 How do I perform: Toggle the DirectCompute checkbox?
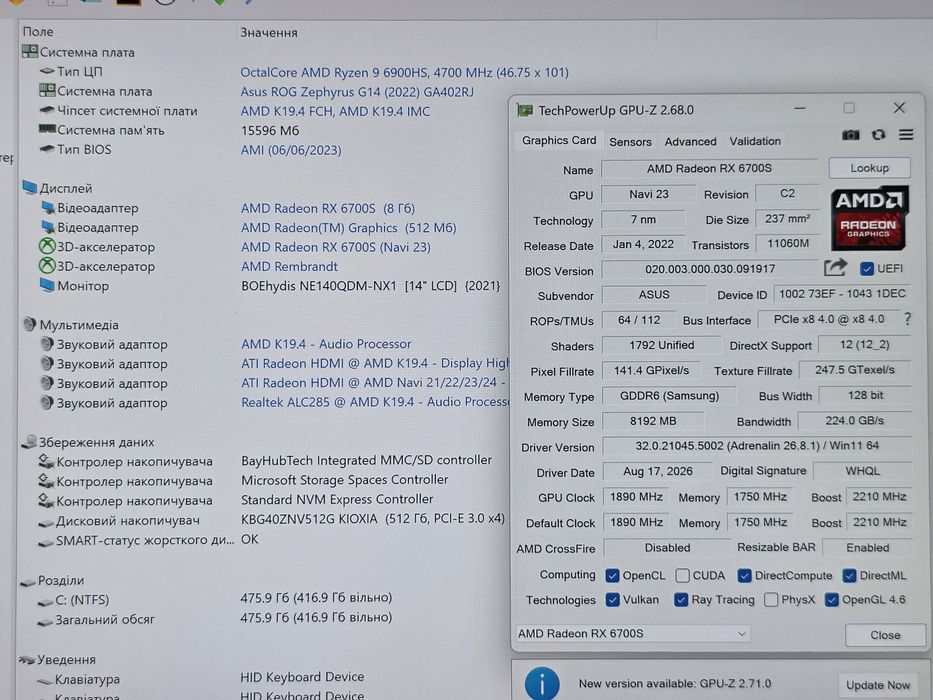744,576
